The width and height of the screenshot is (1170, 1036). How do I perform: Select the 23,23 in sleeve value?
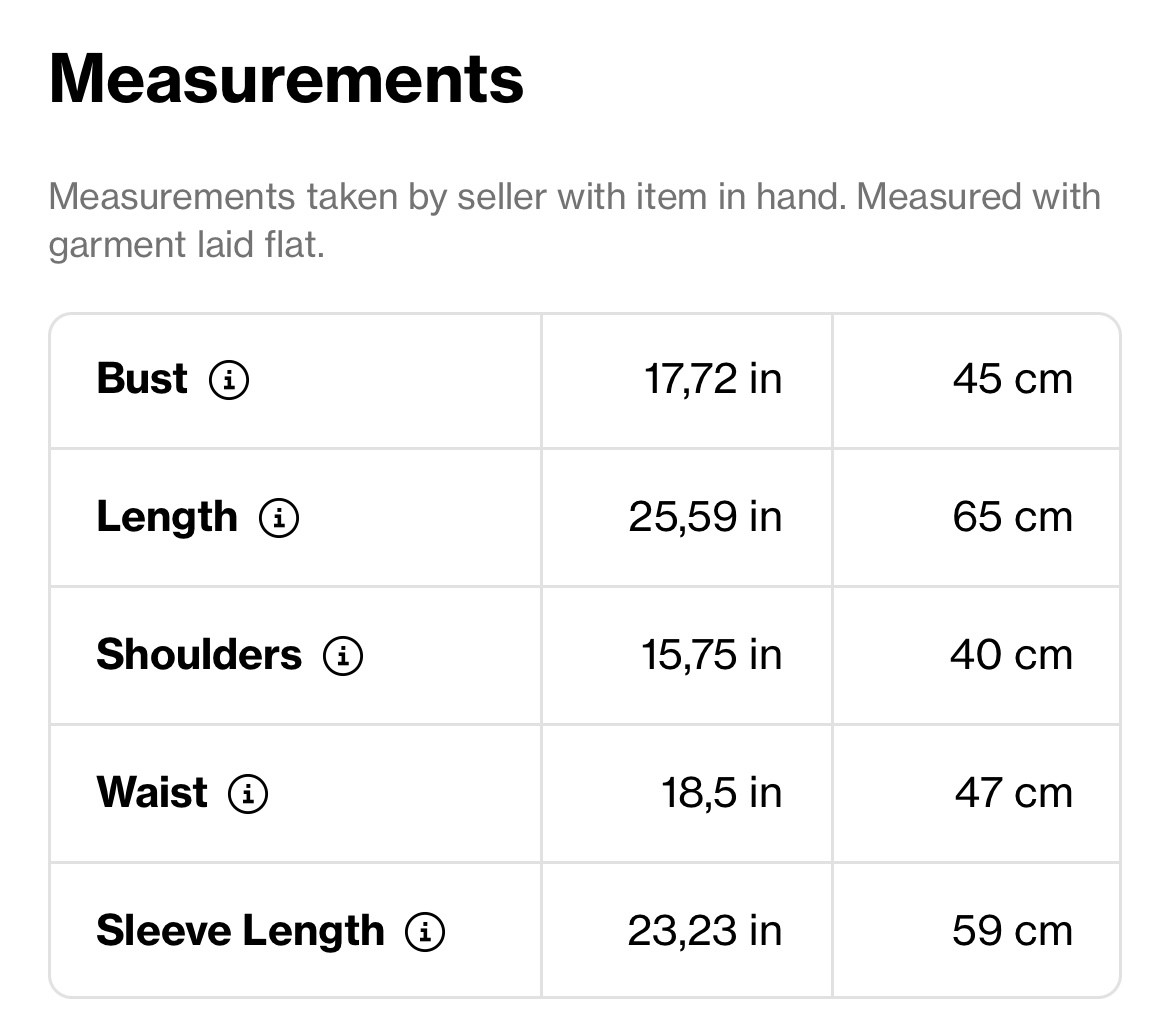click(x=704, y=931)
